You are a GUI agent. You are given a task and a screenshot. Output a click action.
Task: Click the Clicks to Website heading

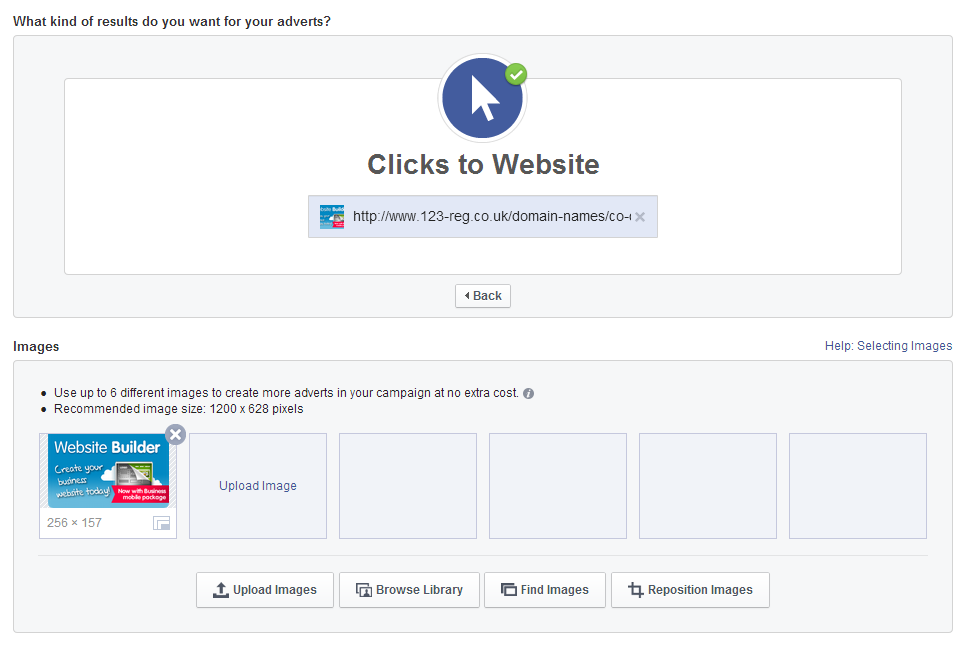[484, 164]
